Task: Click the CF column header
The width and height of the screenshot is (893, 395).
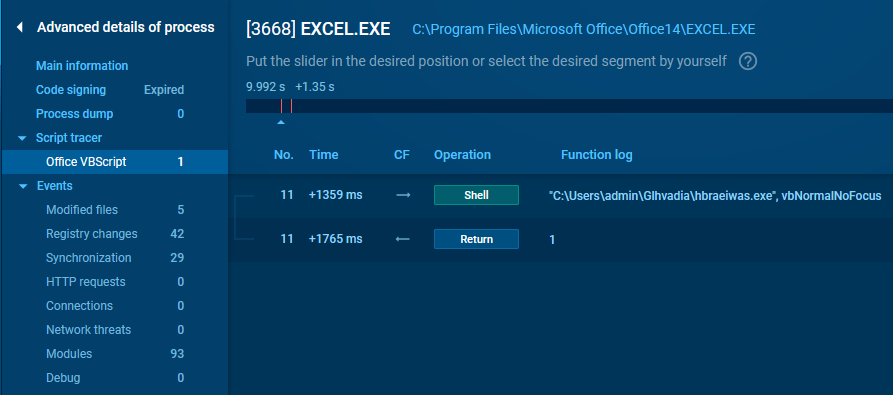Action: pos(402,155)
